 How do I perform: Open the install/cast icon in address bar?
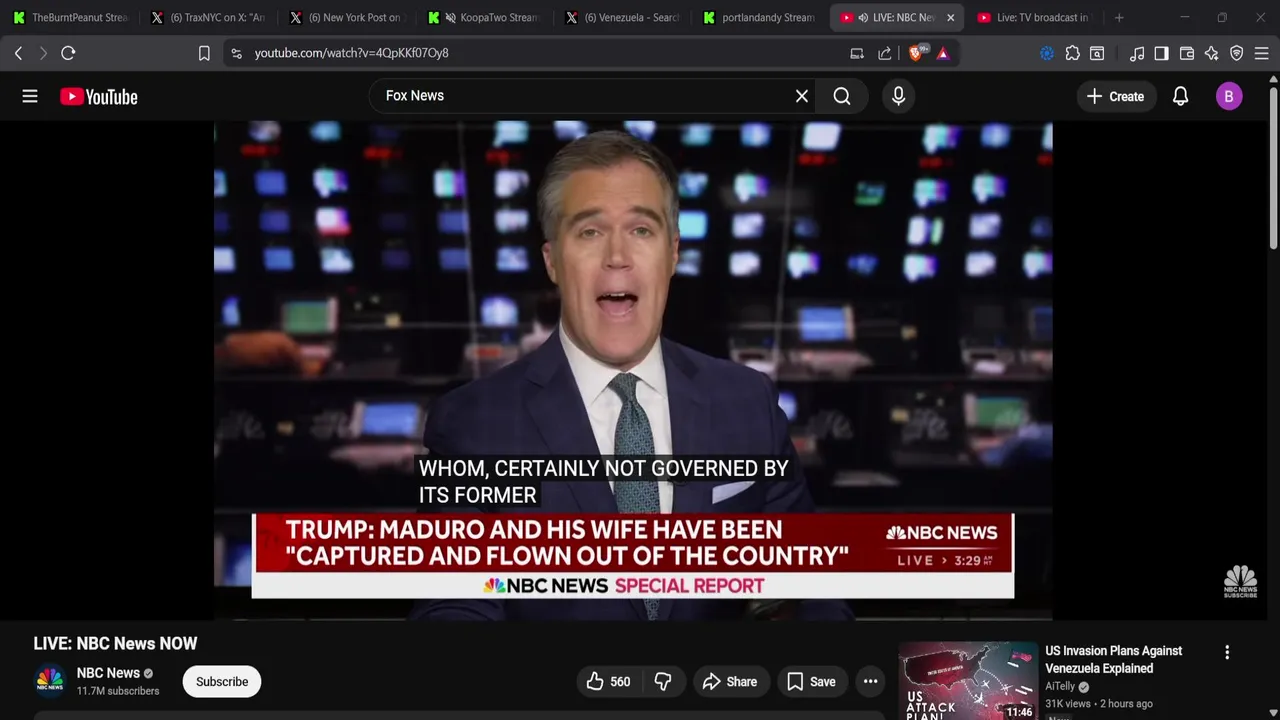(857, 53)
